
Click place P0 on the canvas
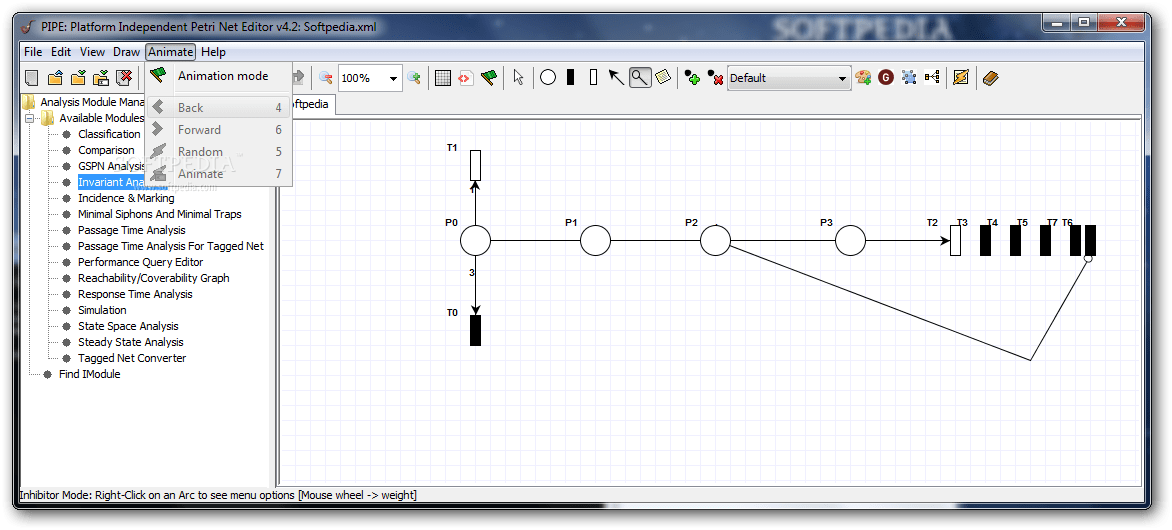click(475, 241)
